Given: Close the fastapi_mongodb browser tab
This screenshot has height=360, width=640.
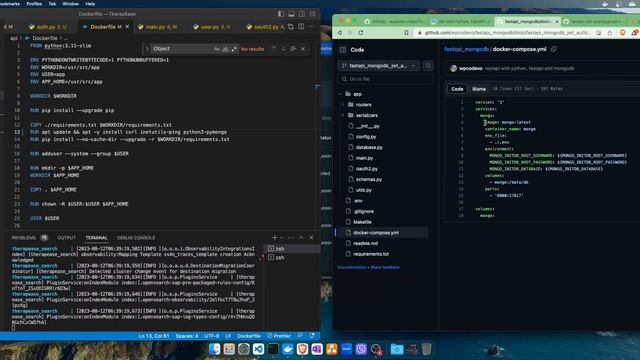Looking at the screenshot, I should click(557, 21).
